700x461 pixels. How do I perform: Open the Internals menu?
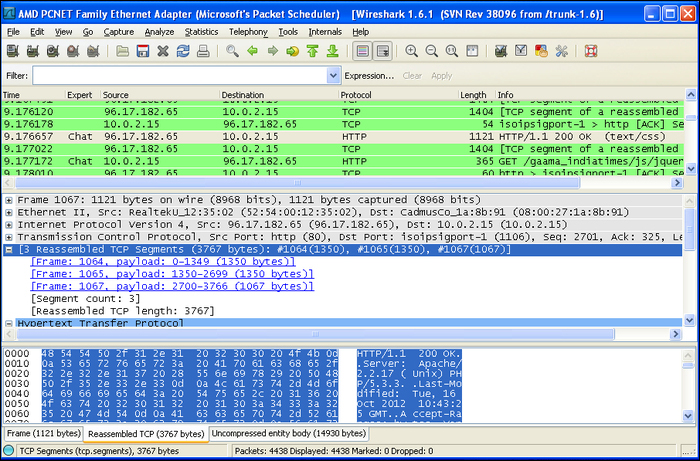coord(325,32)
